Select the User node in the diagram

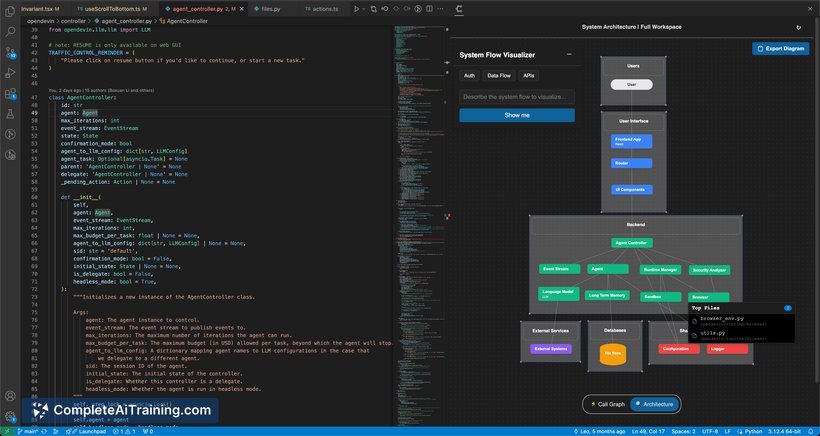[x=631, y=84]
